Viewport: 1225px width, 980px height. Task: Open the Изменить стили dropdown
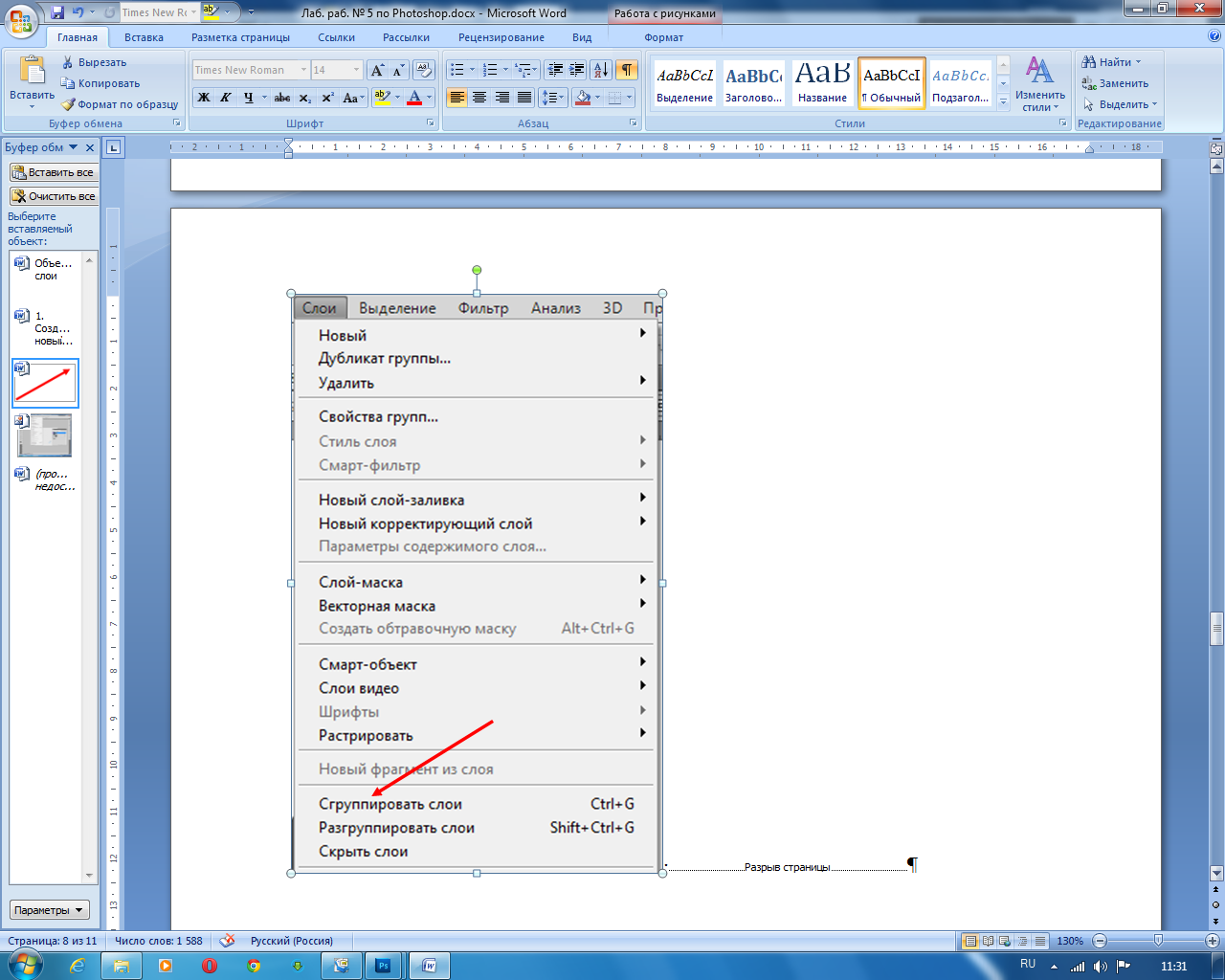[1040, 84]
